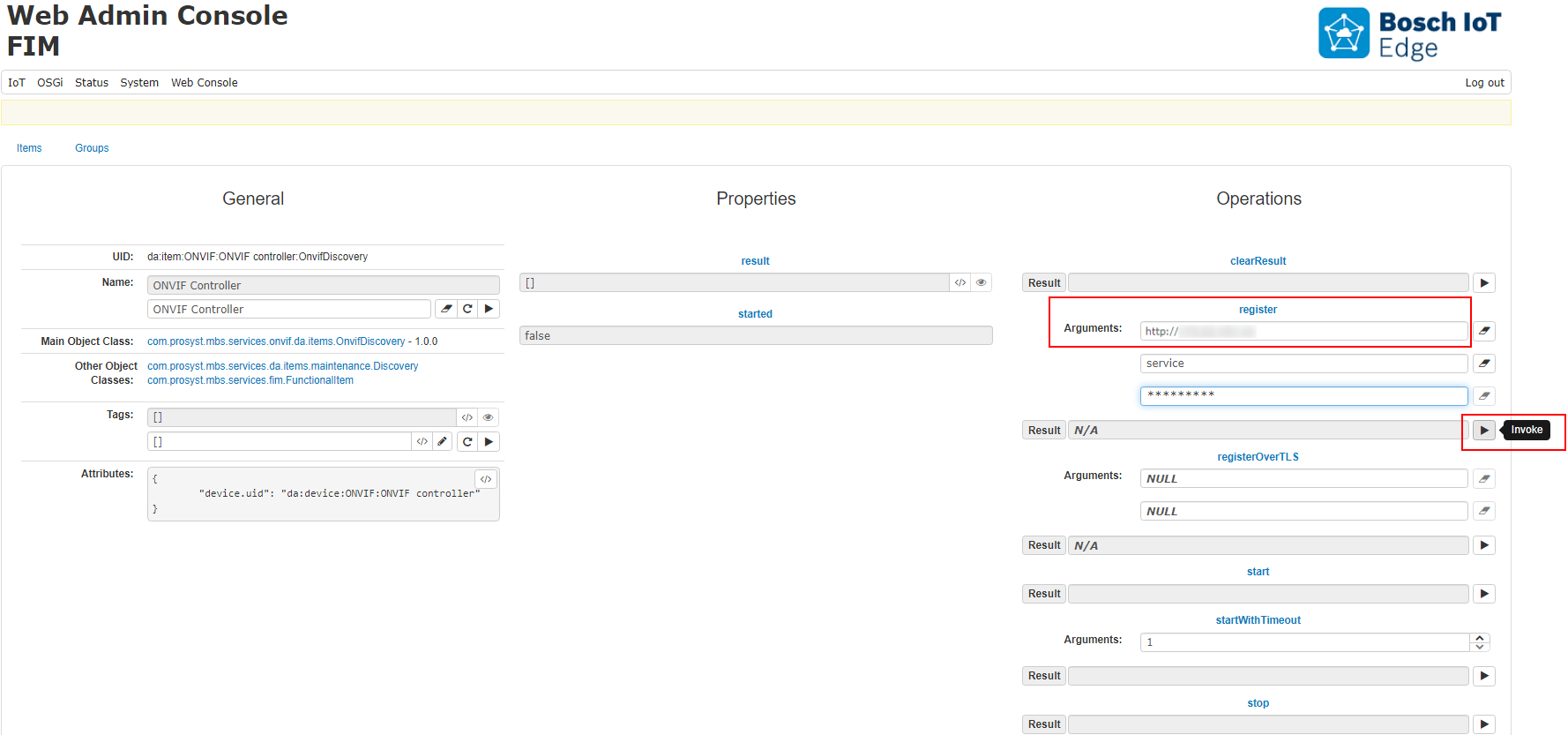This screenshot has width=1568, height=735.
Task: Invoke the register operation
Action: (x=1484, y=431)
